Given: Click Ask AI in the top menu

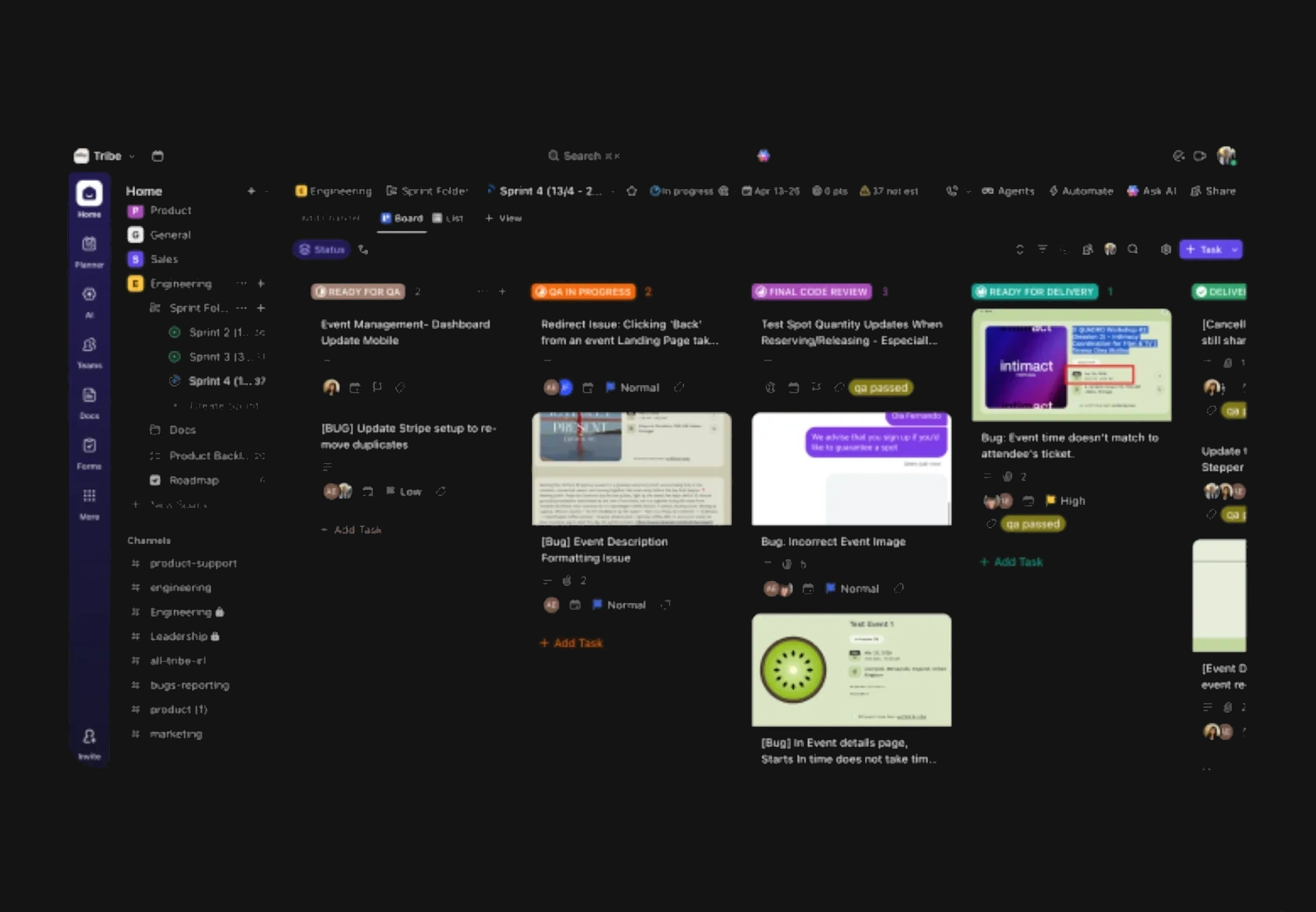Looking at the screenshot, I should (1152, 191).
